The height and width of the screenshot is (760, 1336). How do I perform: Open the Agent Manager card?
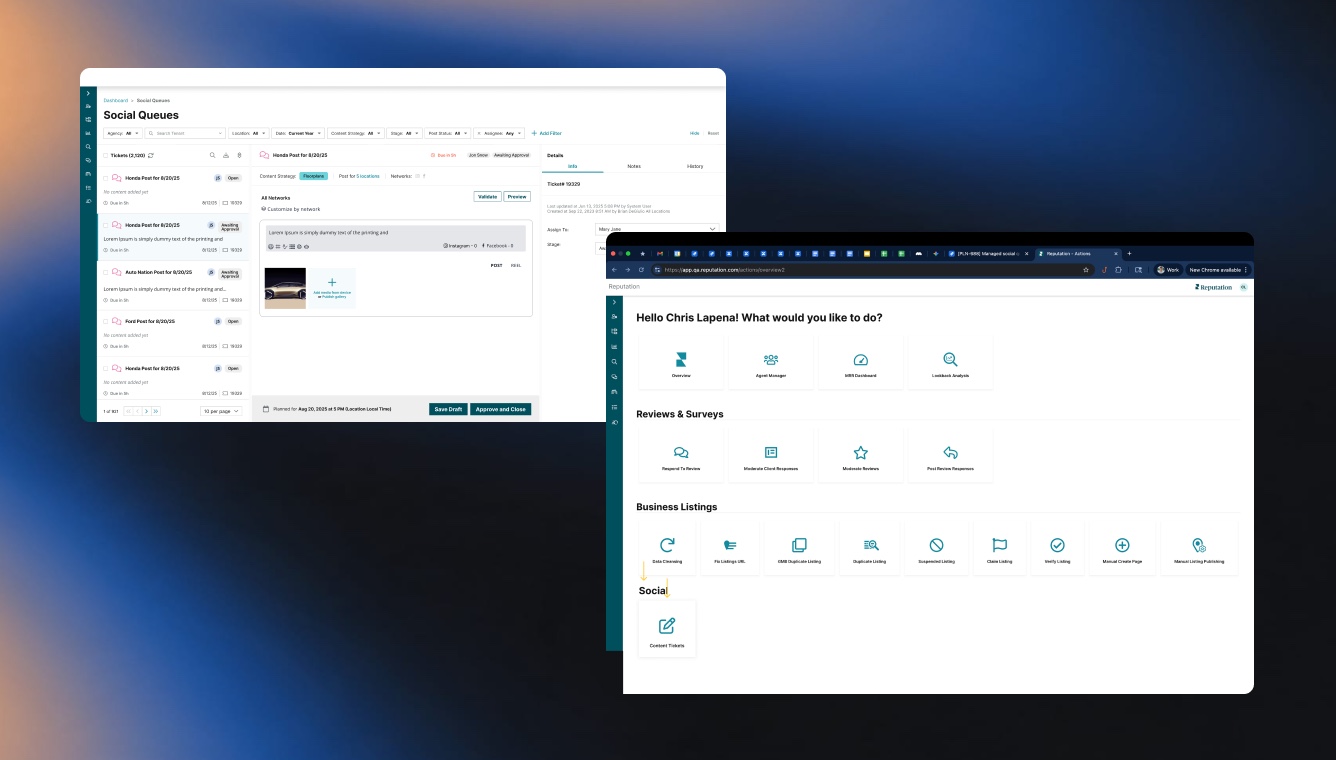click(771, 362)
